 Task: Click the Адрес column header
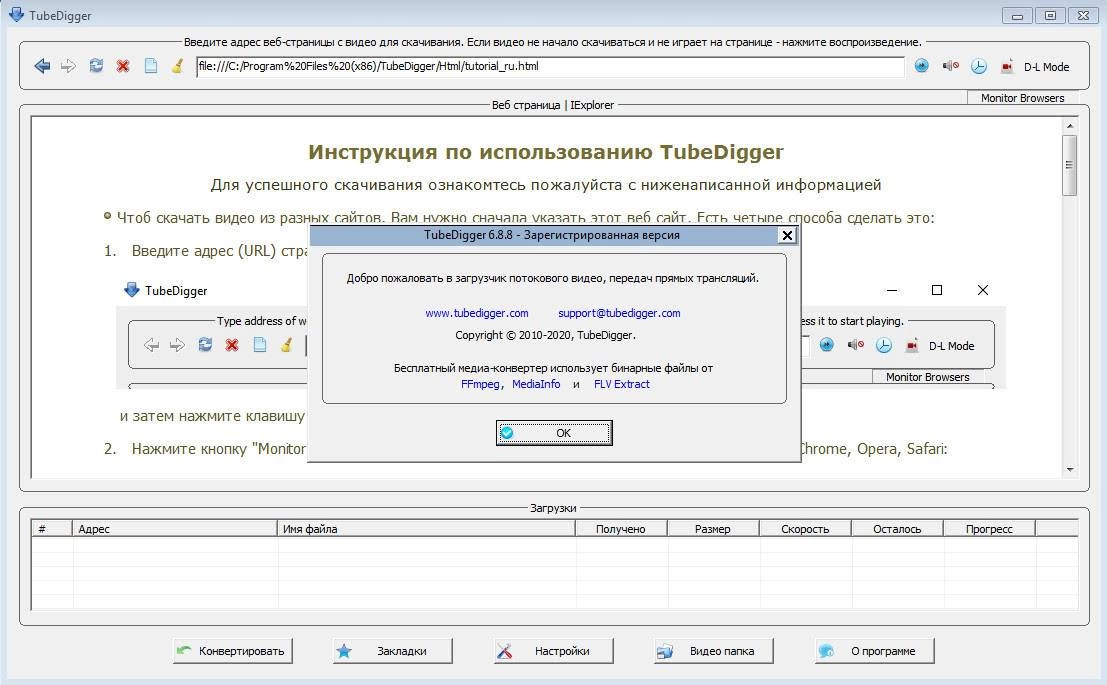(x=174, y=528)
